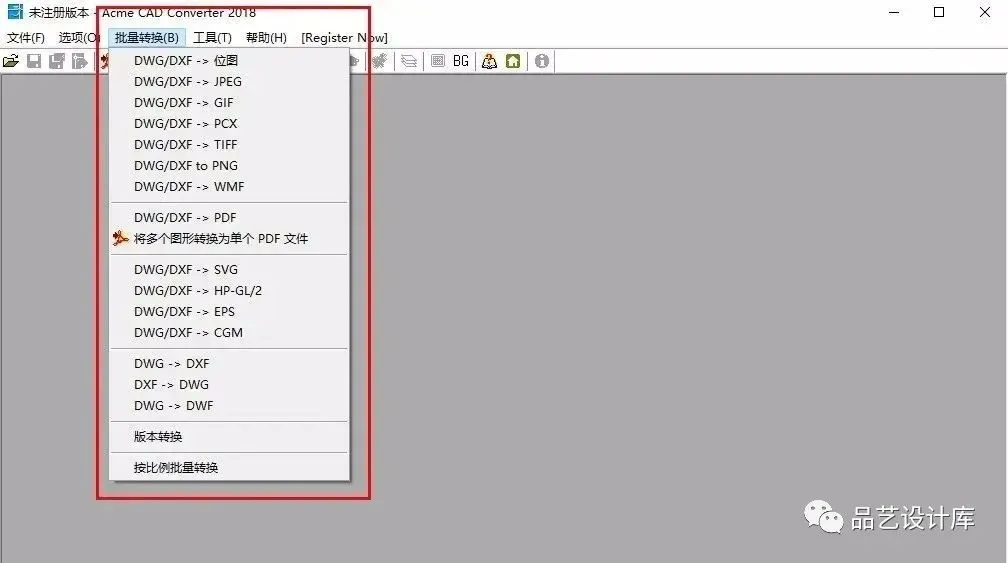The width and height of the screenshot is (1008, 563).
Task: Click PDF icon beside multi-drawing PDF entry
Action: click(120, 238)
